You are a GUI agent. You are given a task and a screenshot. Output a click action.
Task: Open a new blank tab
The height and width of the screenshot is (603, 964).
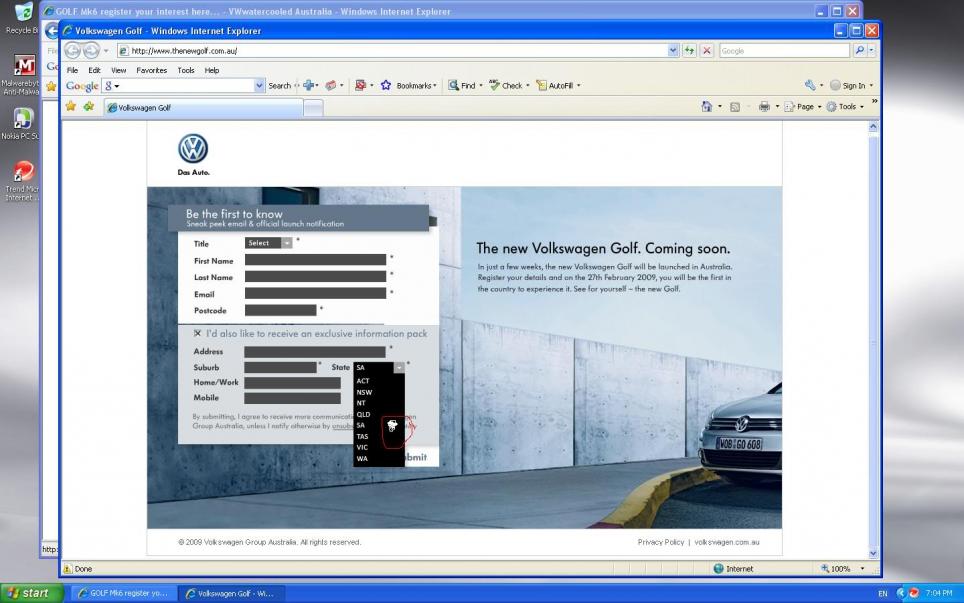(x=313, y=108)
